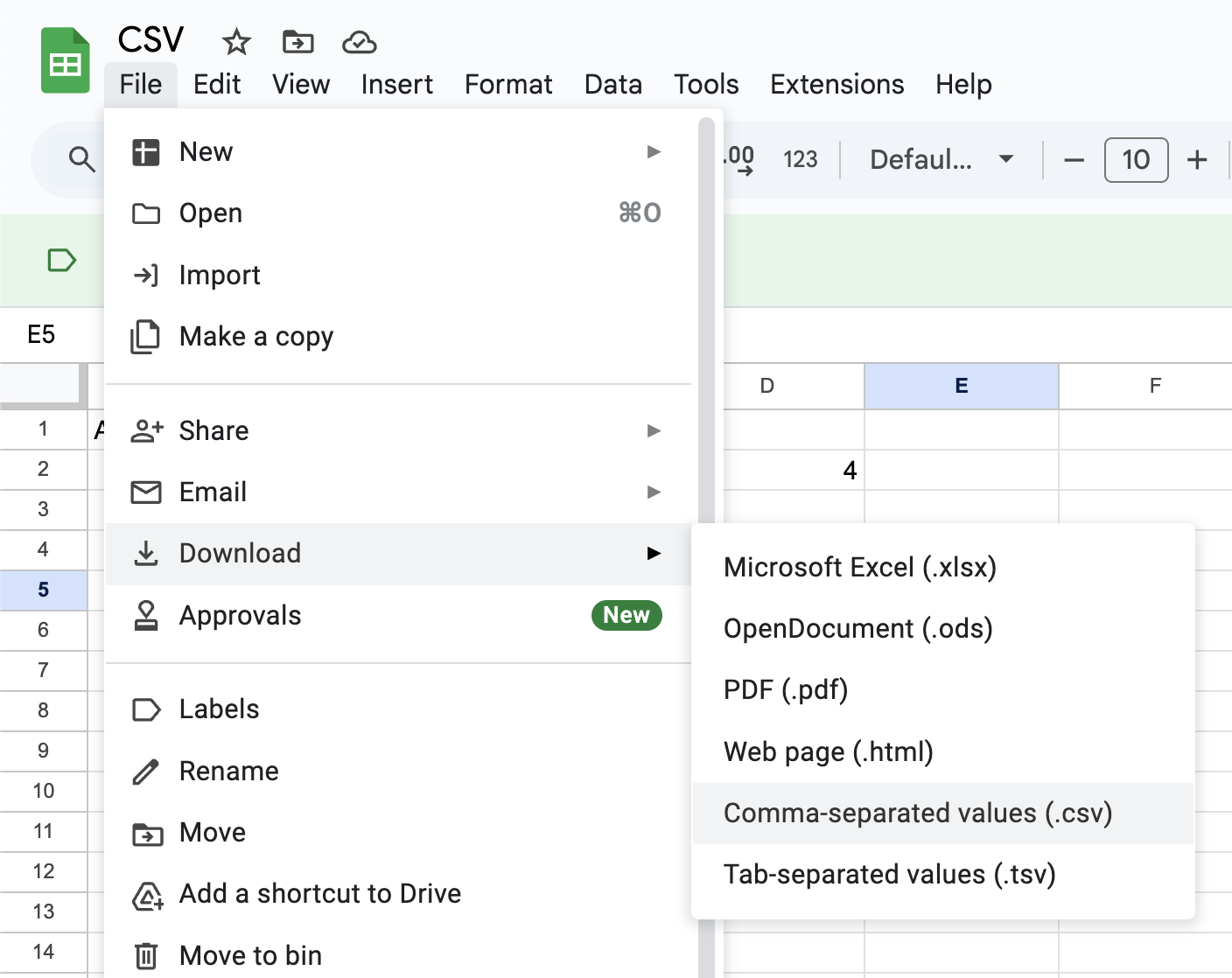Image resolution: width=1232 pixels, height=978 pixels.
Task: Increase font size with the plus button
Action: 1197,160
